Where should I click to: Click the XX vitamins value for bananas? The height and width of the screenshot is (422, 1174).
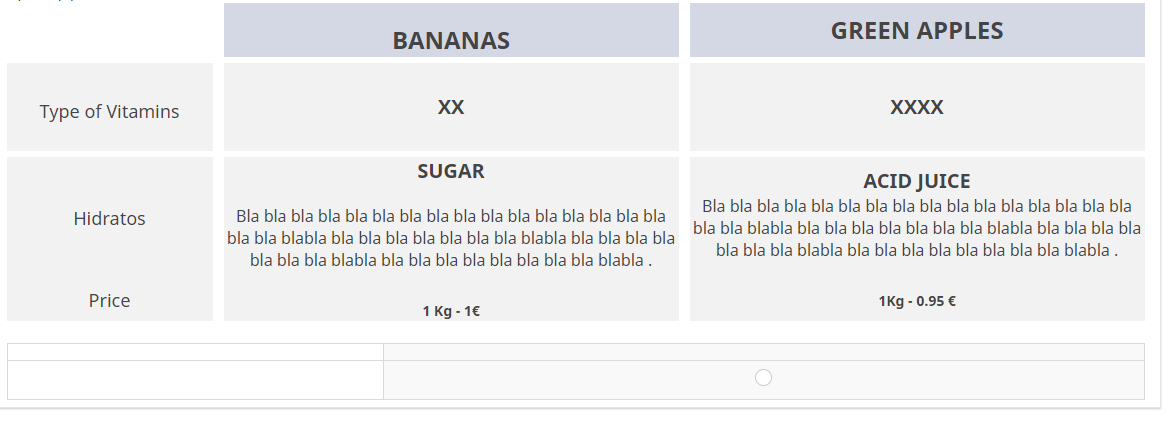(x=451, y=107)
